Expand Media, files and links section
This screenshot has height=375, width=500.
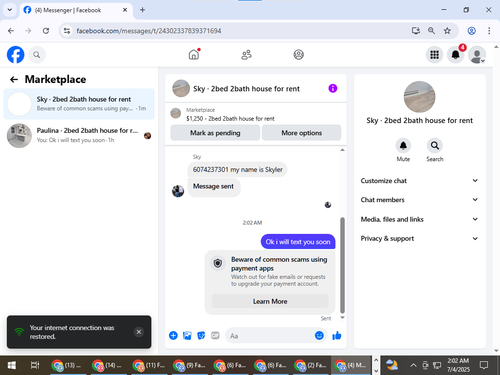point(419,219)
